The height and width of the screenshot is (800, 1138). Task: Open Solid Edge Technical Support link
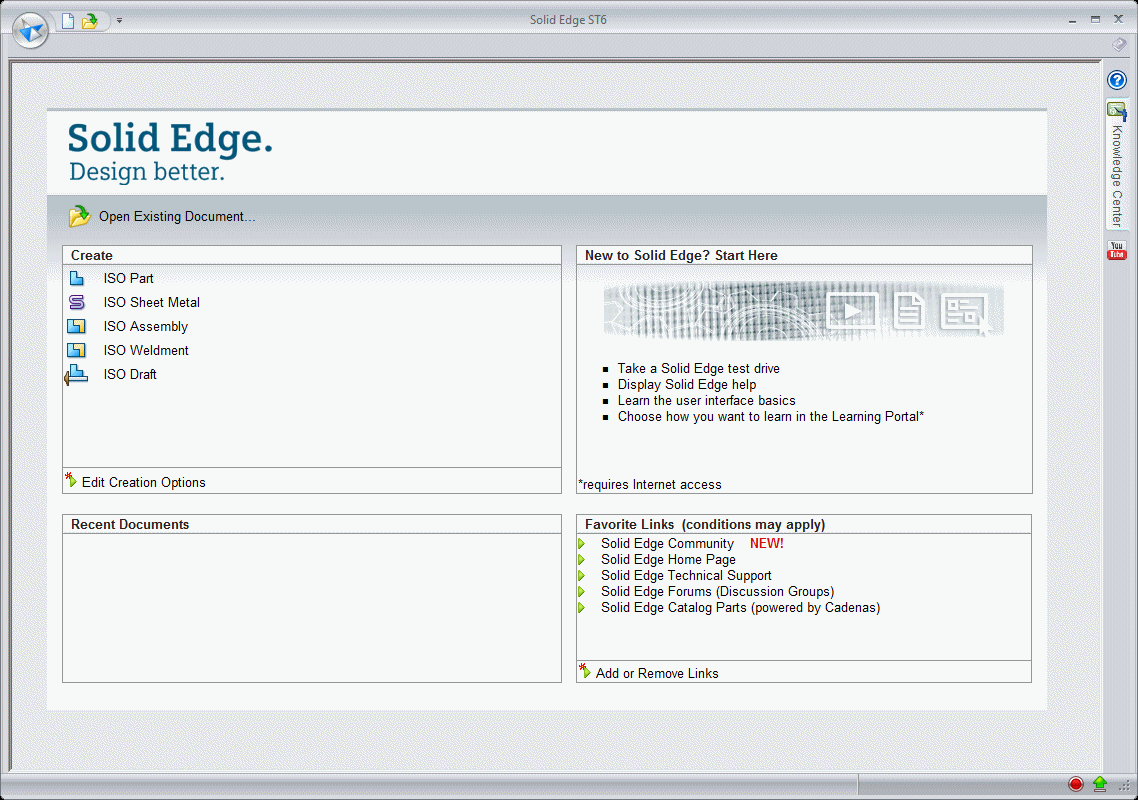(x=686, y=575)
